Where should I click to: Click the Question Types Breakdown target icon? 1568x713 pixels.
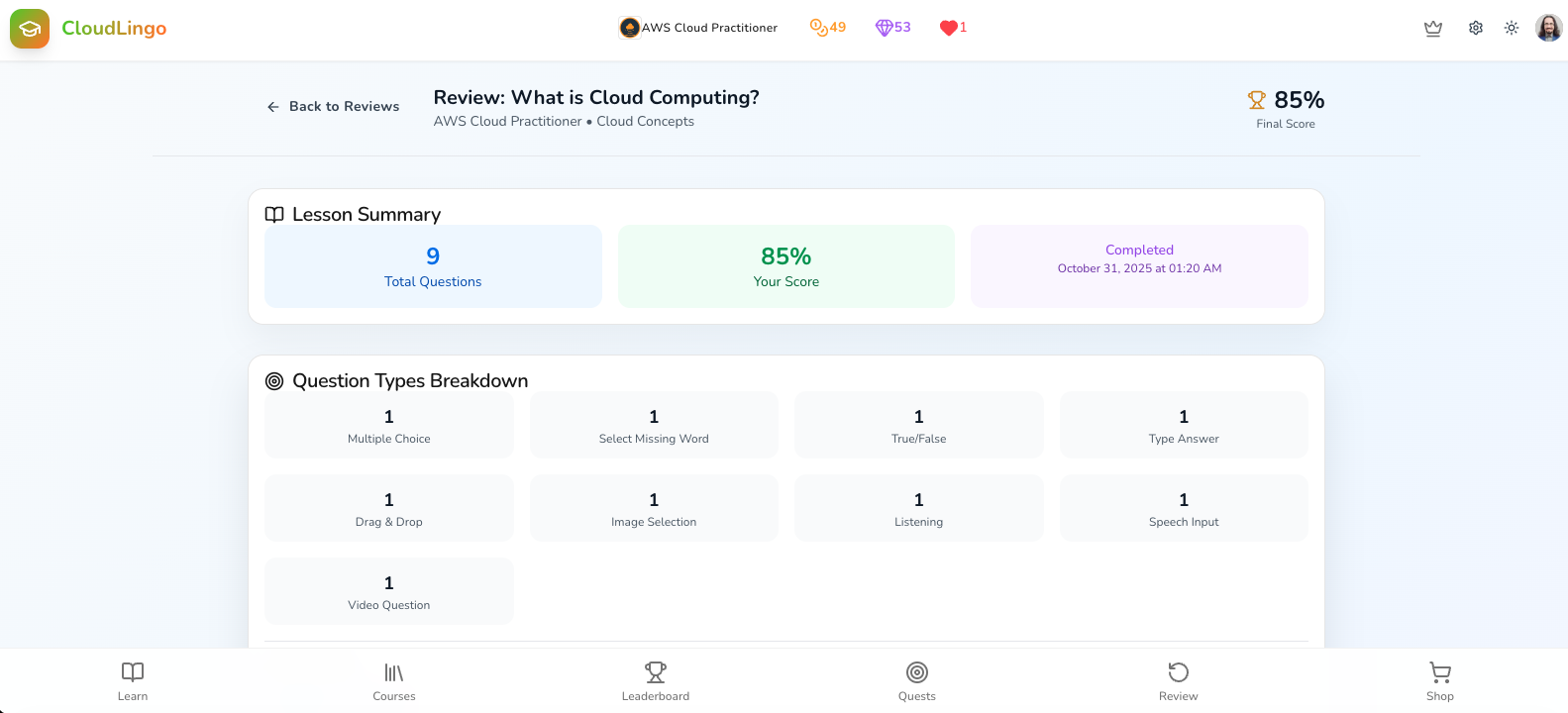[x=274, y=381]
